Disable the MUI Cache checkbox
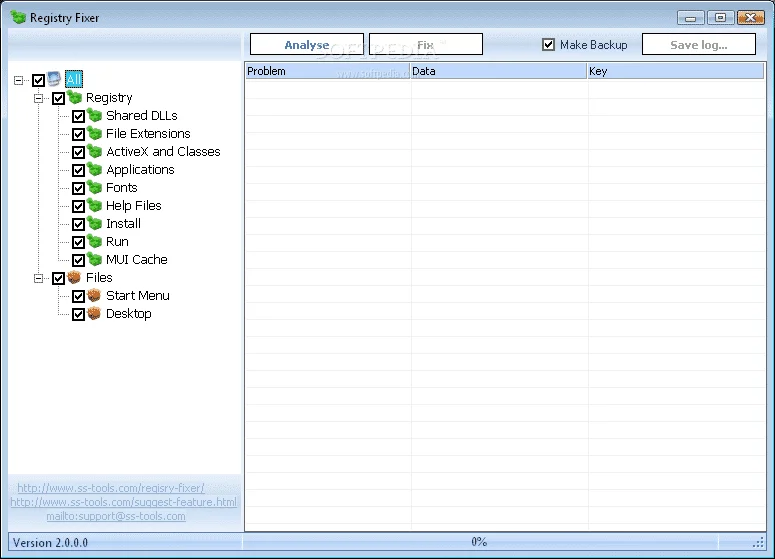The width and height of the screenshot is (775, 559). [79, 260]
